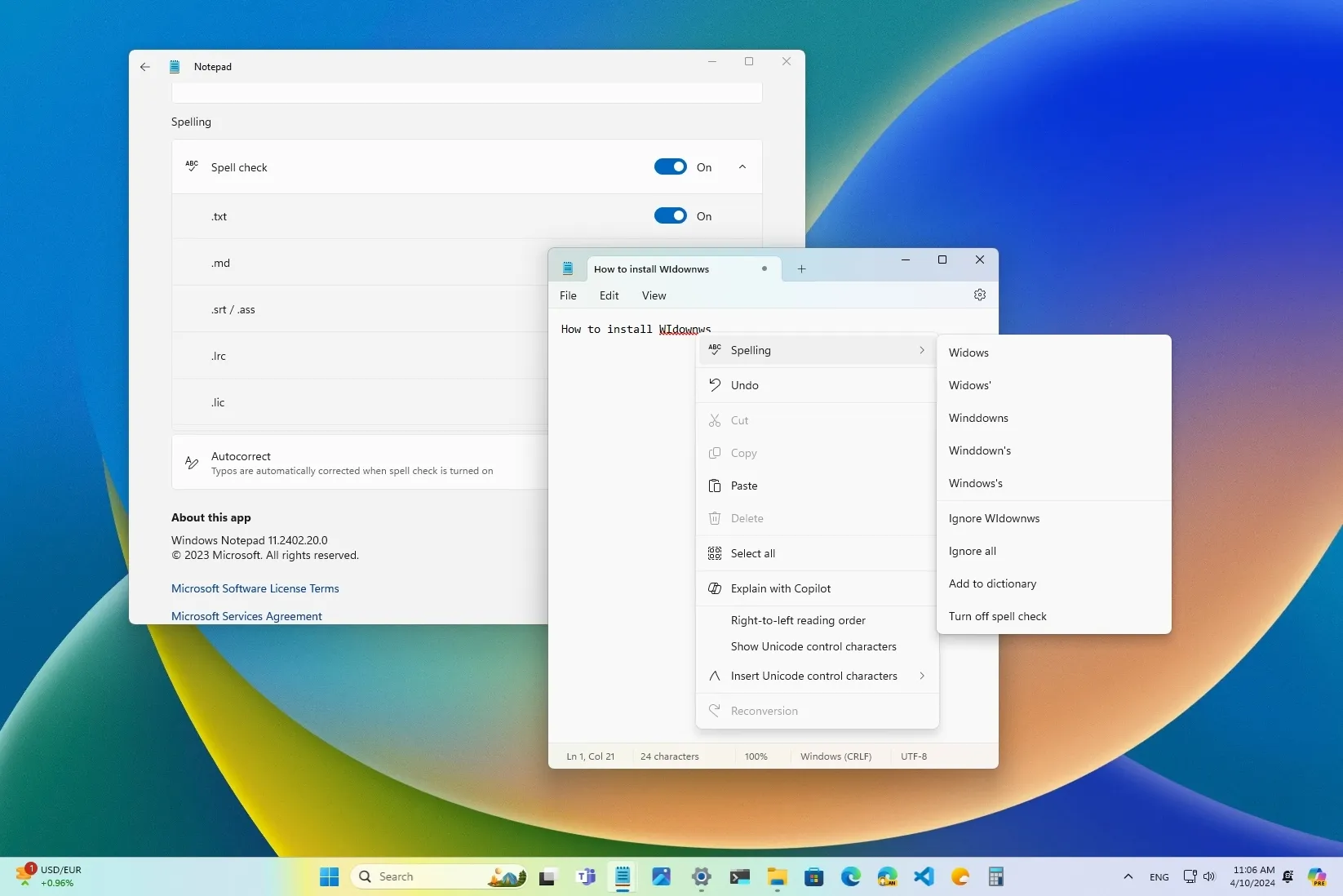Click the Autocorrect setting row
The height and width of the screenshot is (896, 1343).
360,462
